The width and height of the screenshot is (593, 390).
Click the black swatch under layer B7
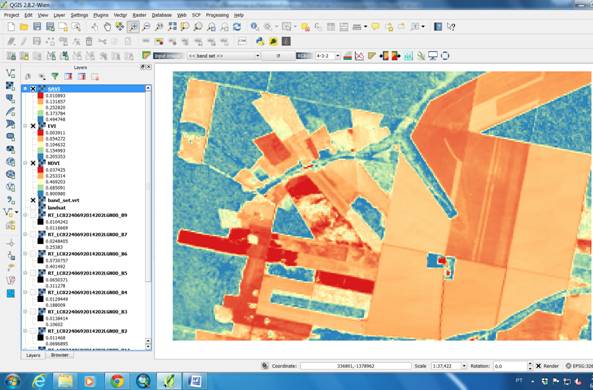click(40, 241)
